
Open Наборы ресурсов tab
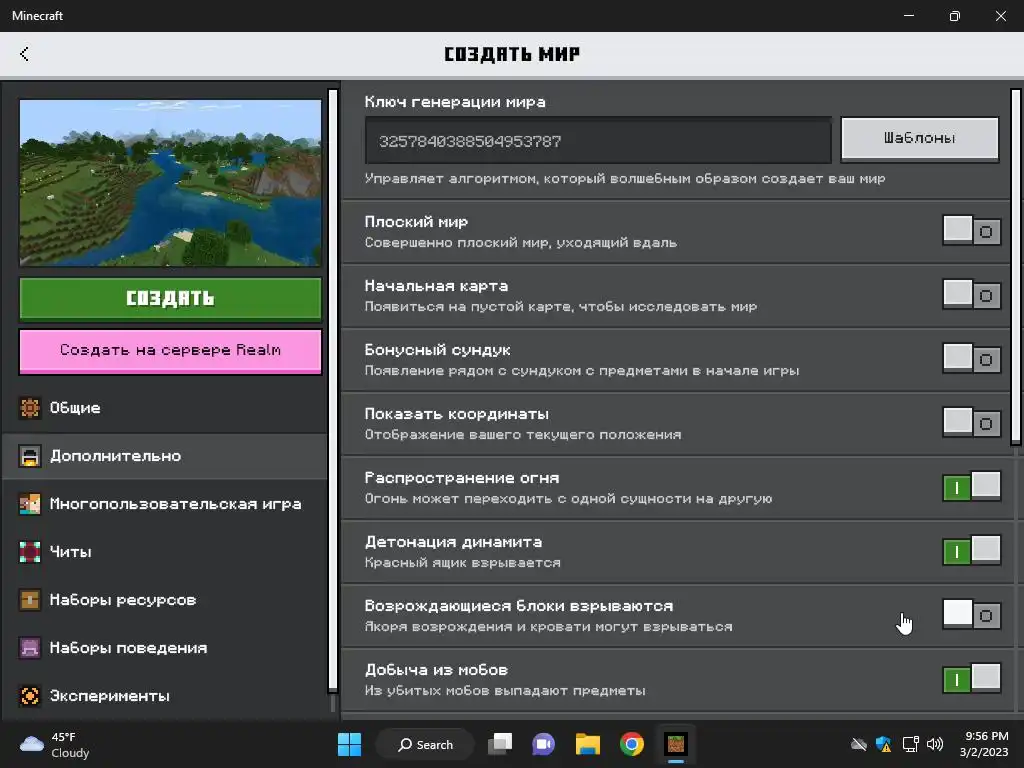(x=165, y=600)
